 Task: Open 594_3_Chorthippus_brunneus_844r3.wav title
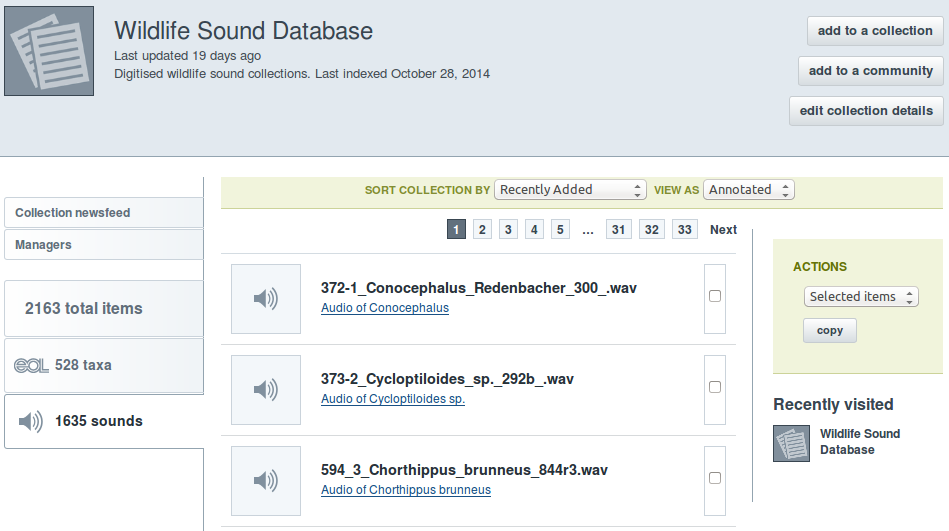click(464, 470)
